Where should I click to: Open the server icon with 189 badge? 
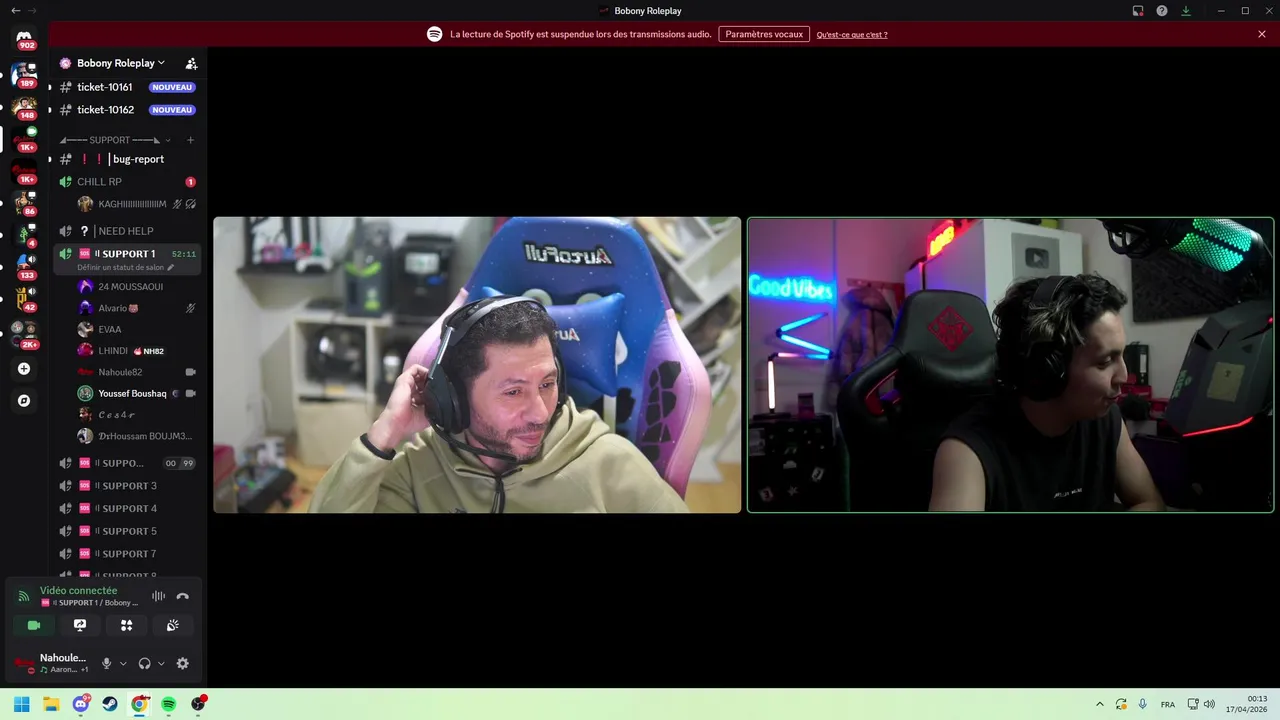coord(24,74)
